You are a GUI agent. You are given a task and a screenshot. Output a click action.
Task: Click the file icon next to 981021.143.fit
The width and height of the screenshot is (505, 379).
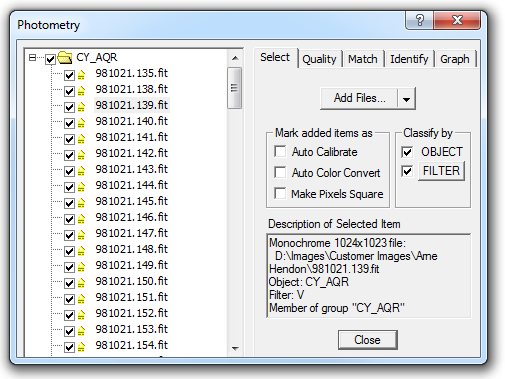pos(81,171)
